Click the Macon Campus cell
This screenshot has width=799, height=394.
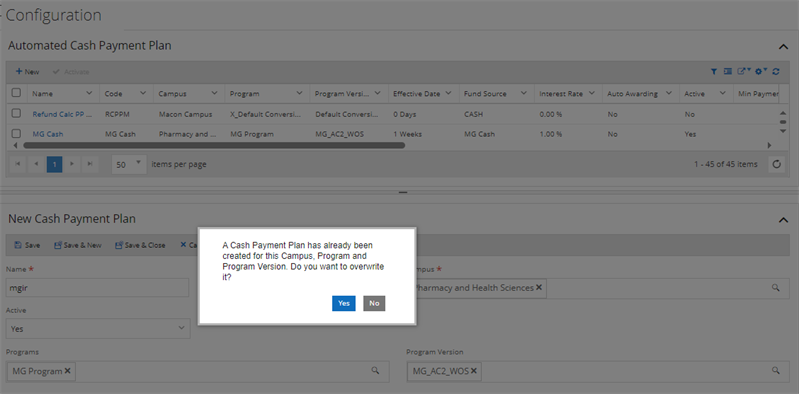185,114
